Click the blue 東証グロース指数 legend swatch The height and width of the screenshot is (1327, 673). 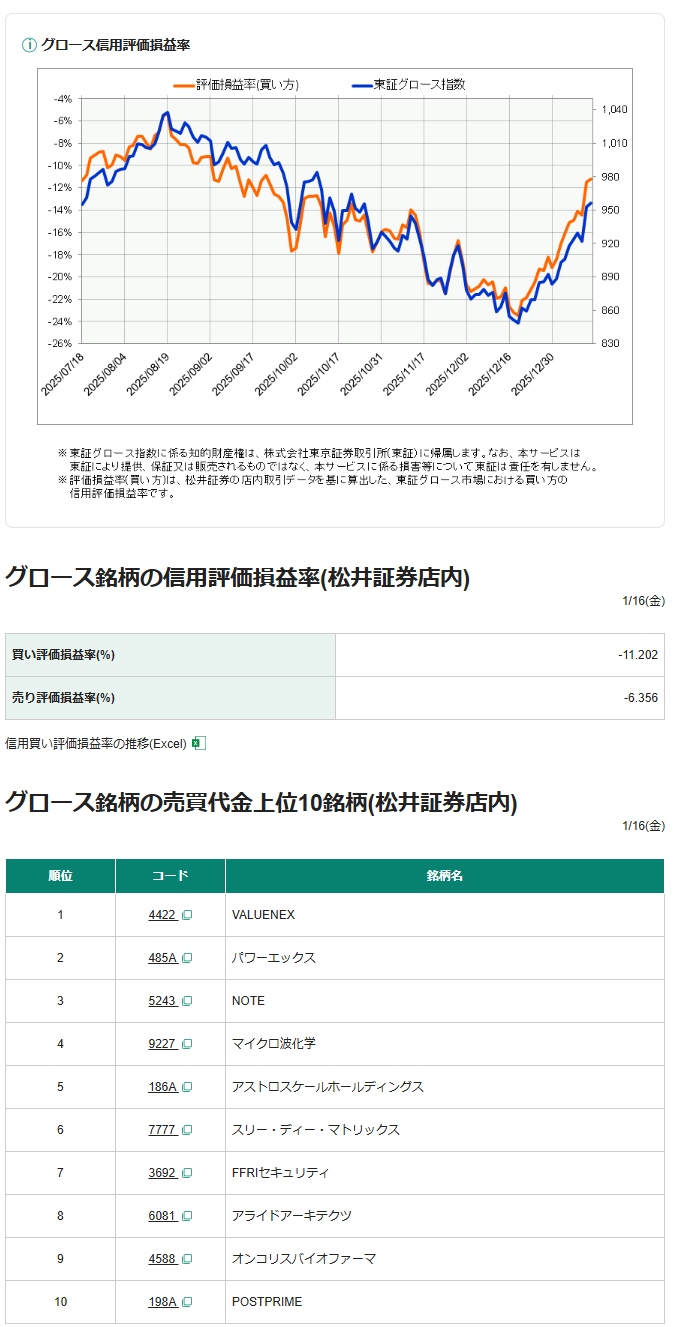(361, 85)
